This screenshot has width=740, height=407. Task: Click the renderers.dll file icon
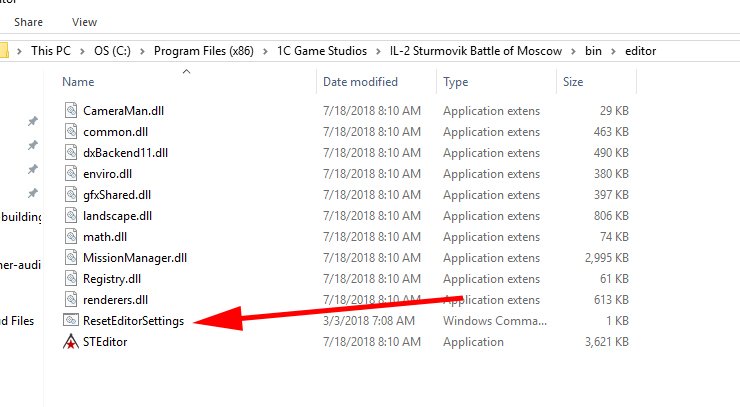point(70,299)
